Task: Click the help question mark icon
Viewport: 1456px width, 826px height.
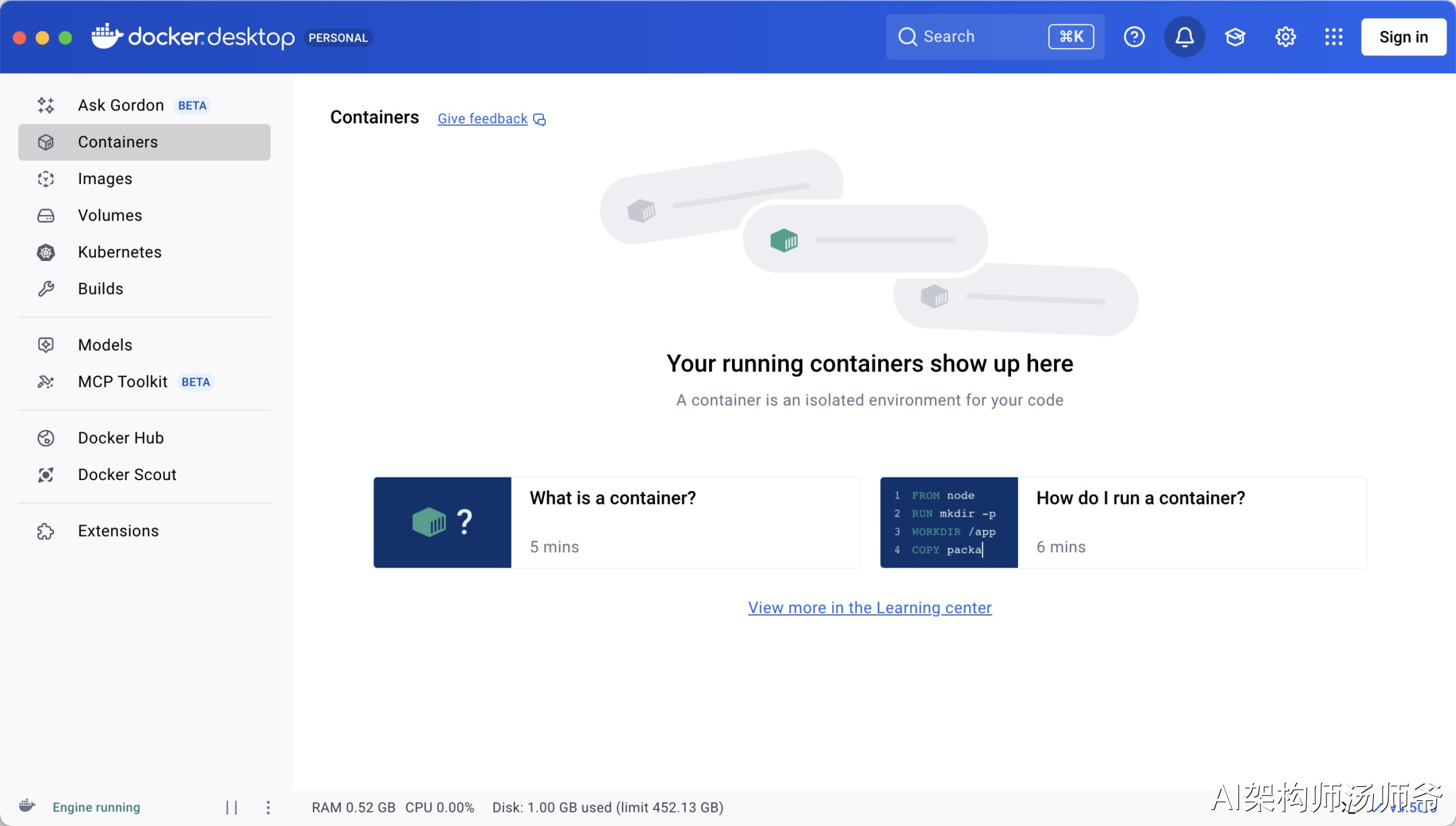Action: pos(1134,37)
